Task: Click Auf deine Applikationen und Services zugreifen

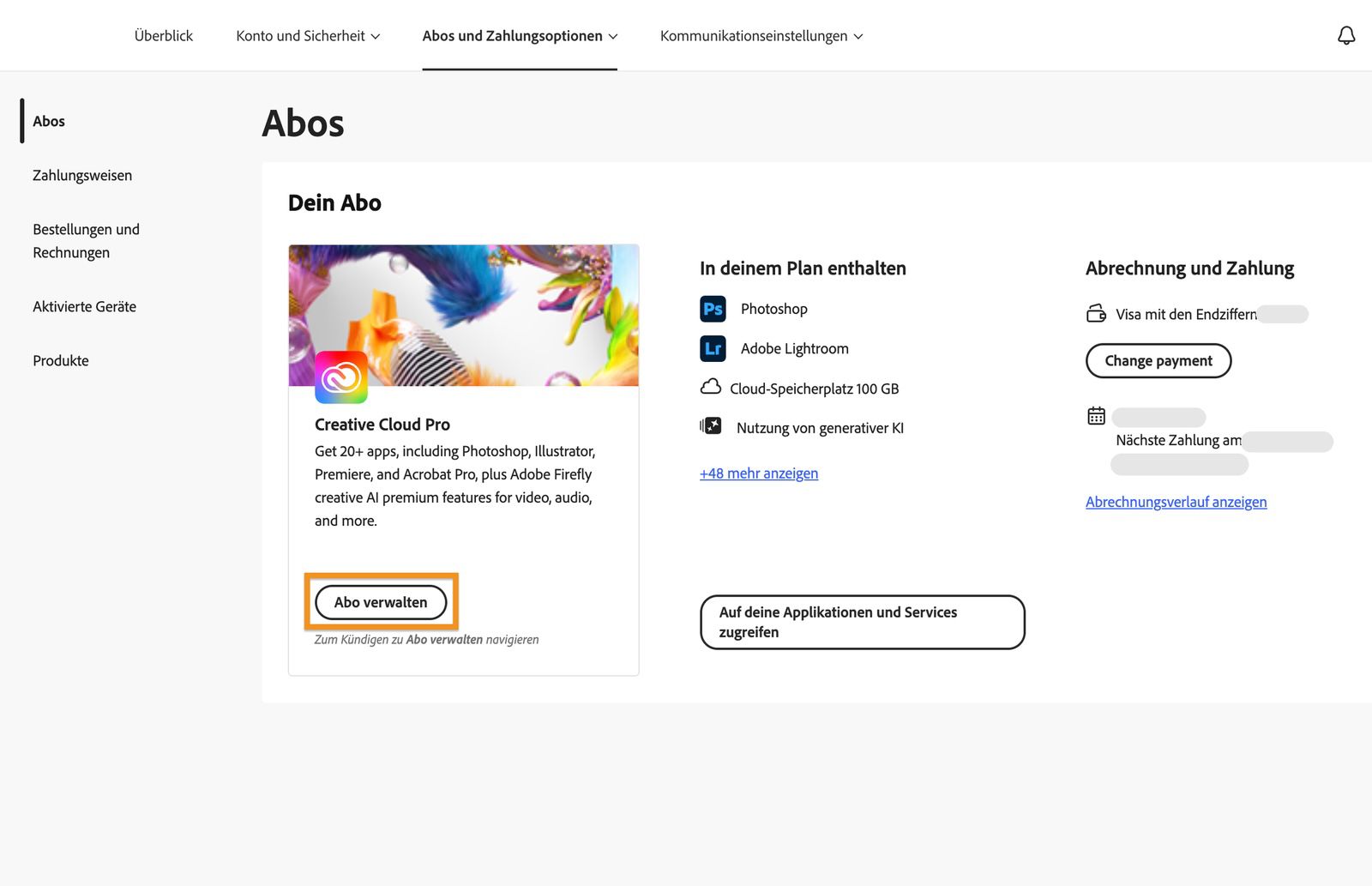Action: click(x=863, y=622)
